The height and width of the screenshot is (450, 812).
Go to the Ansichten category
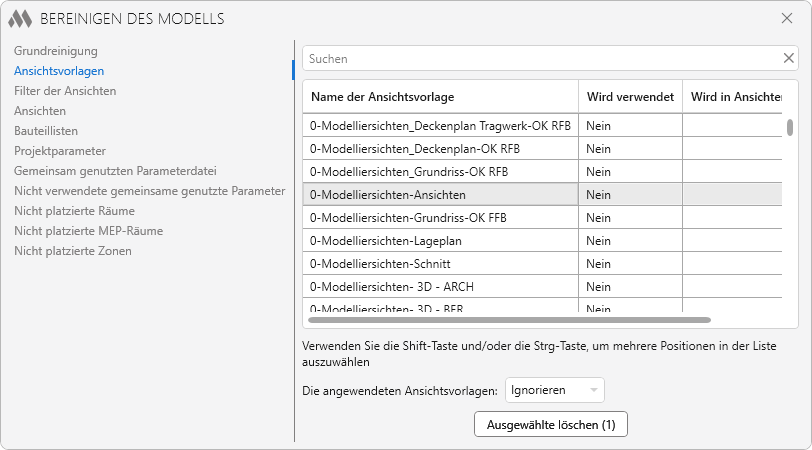[x=40, y=110]
